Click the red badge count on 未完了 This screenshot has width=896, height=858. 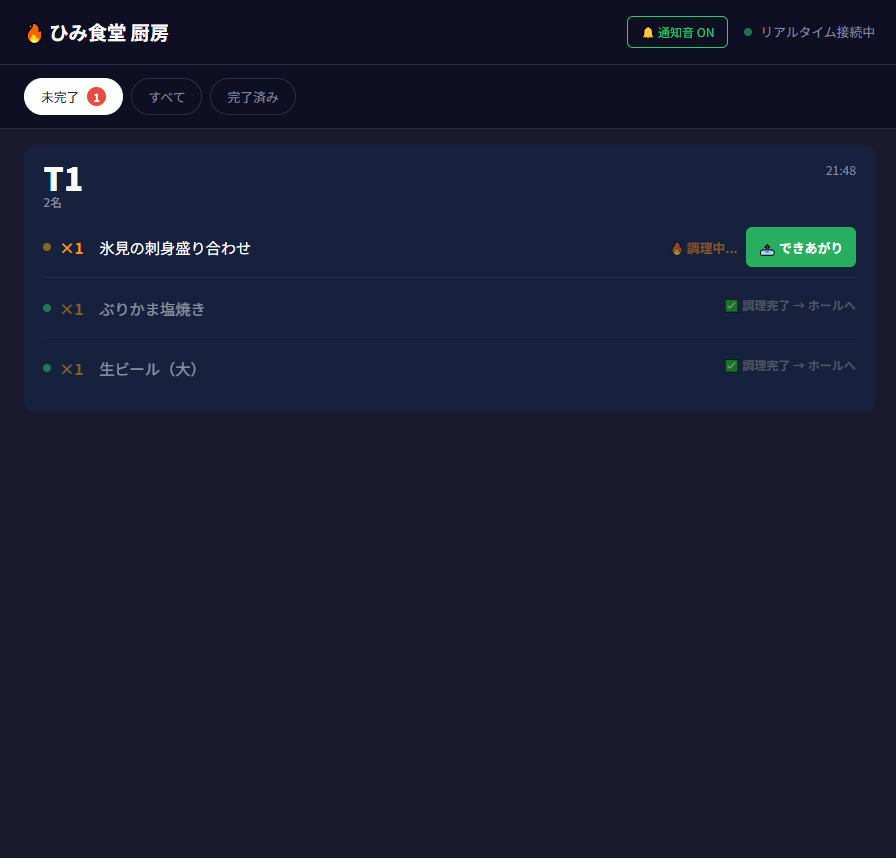(x=96, y=97)
